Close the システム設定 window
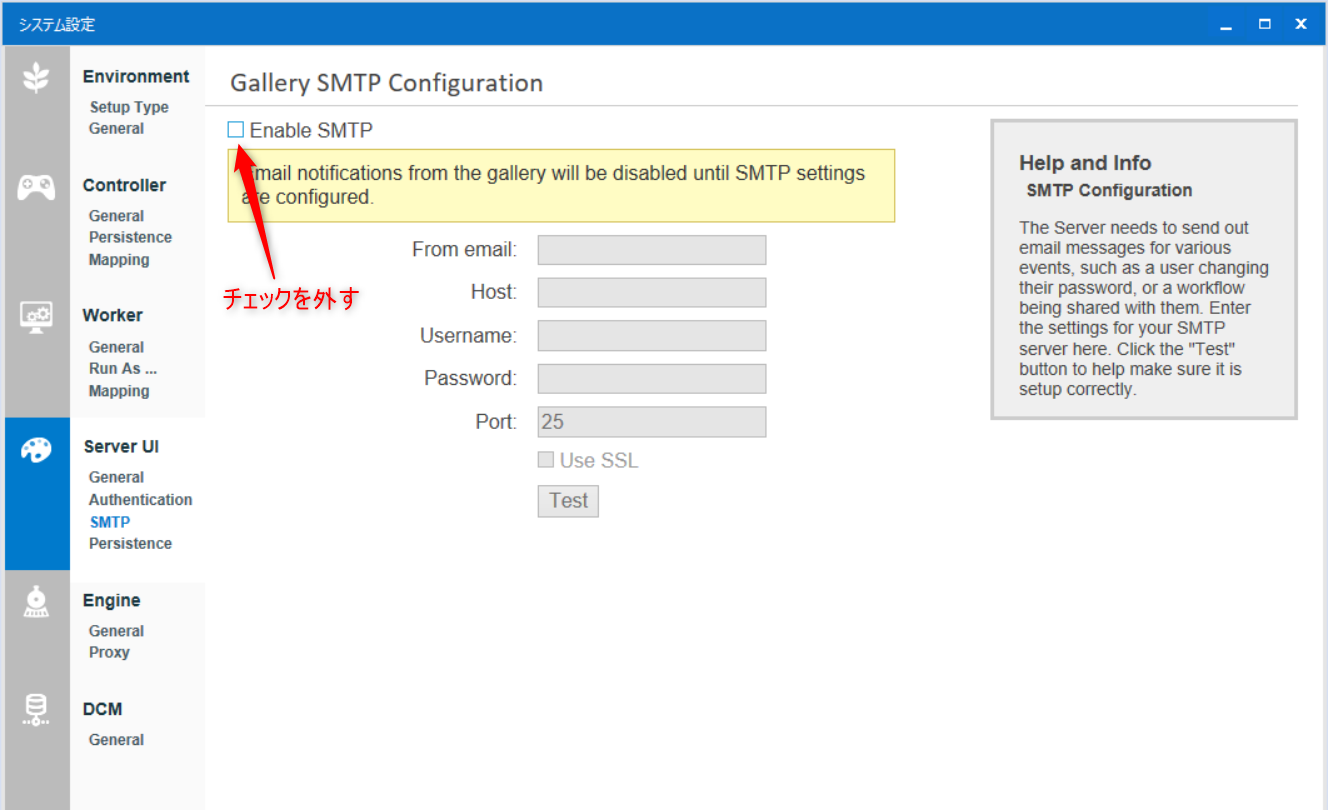 pyautogui.click(x=1301, y=24)
